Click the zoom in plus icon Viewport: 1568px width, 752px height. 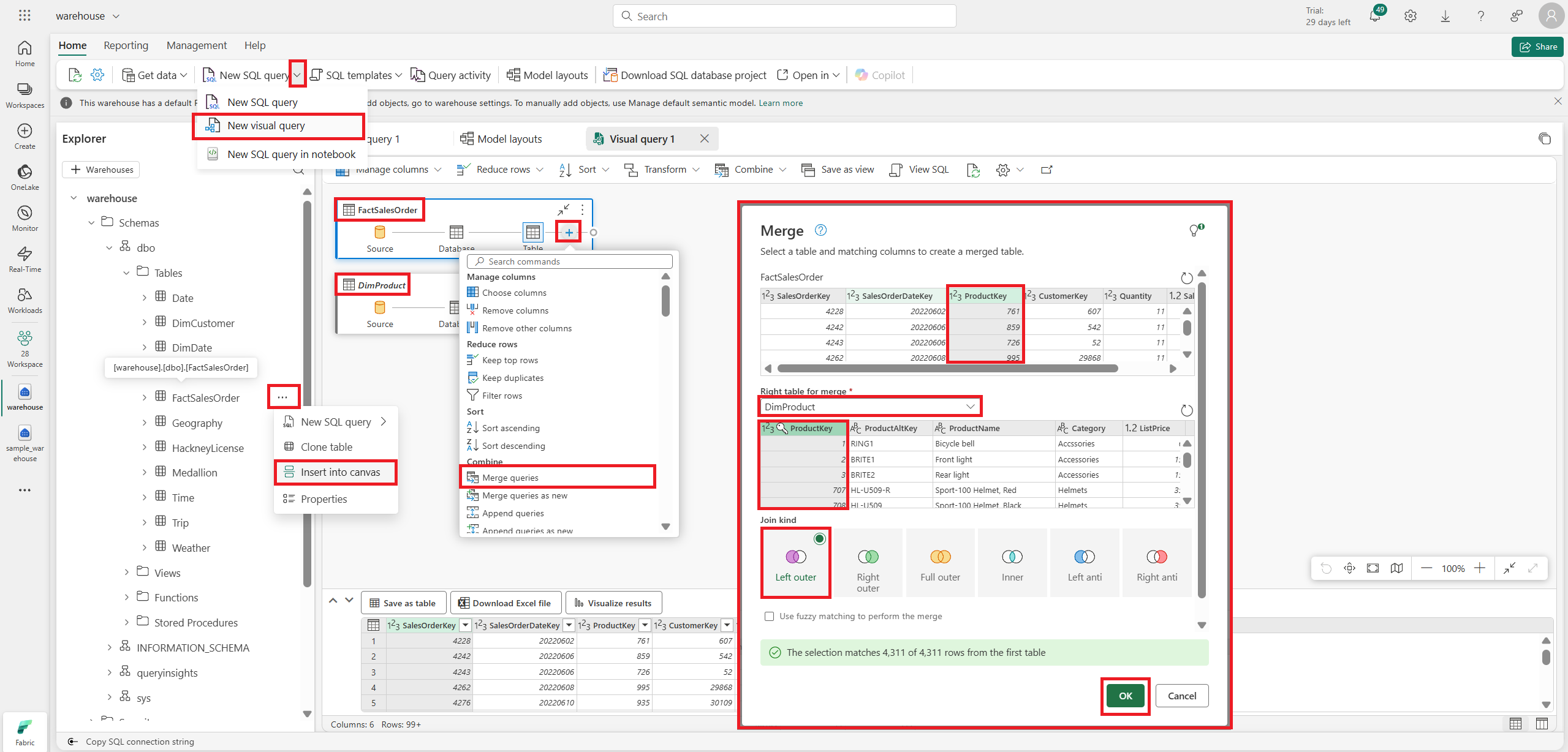pos(1480,568)
